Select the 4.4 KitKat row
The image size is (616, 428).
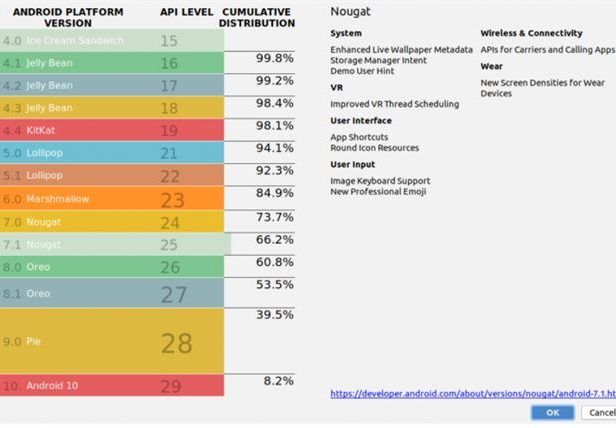coord(112,130)
